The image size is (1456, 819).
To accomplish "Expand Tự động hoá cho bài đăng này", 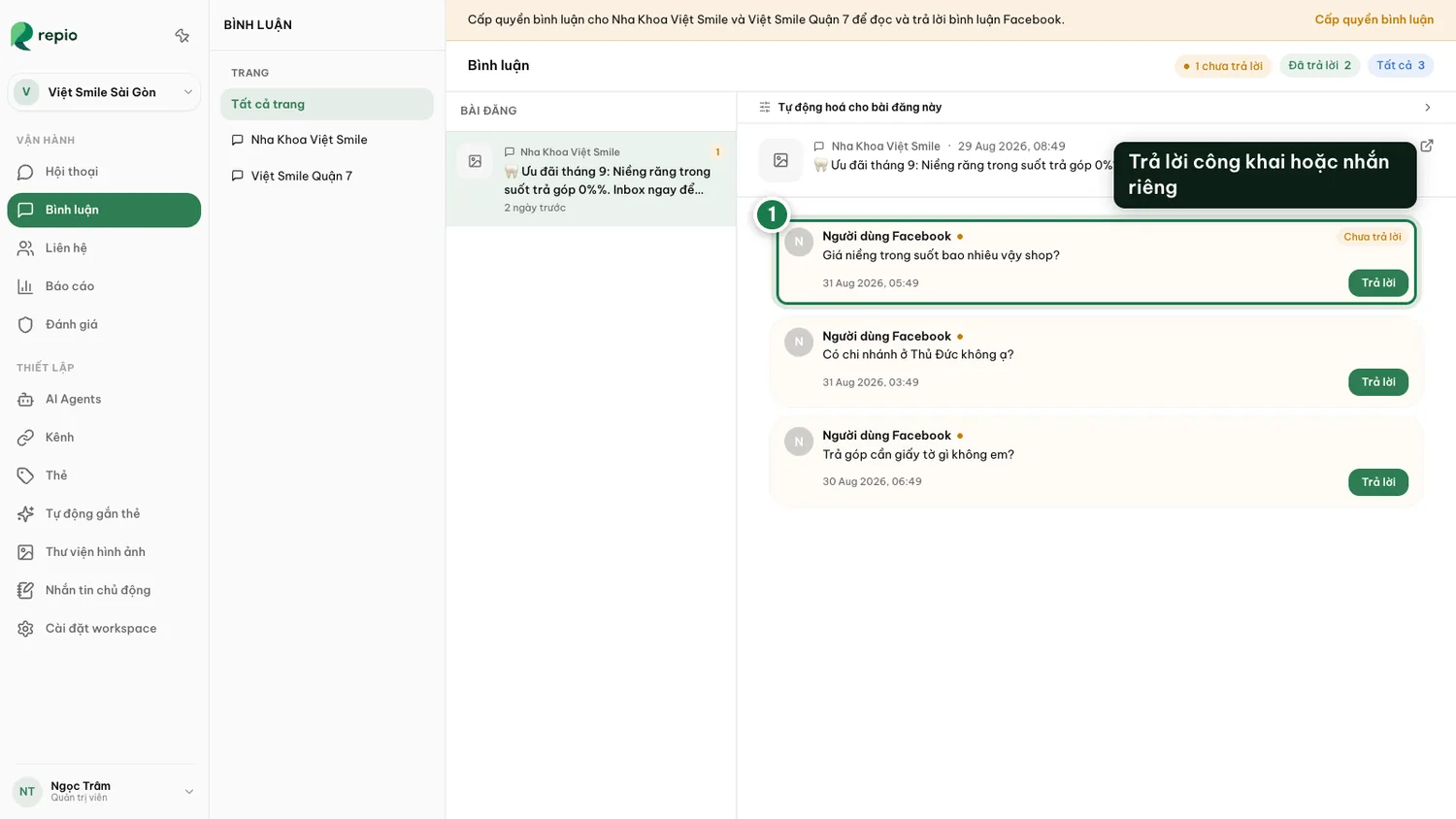I will point(1096,108).
